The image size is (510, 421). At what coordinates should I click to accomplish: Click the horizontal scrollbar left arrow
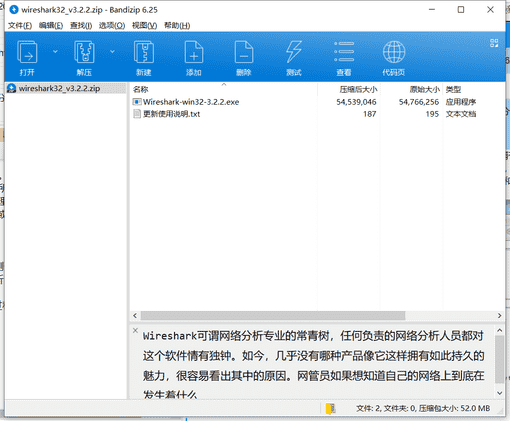coord(135,315)
